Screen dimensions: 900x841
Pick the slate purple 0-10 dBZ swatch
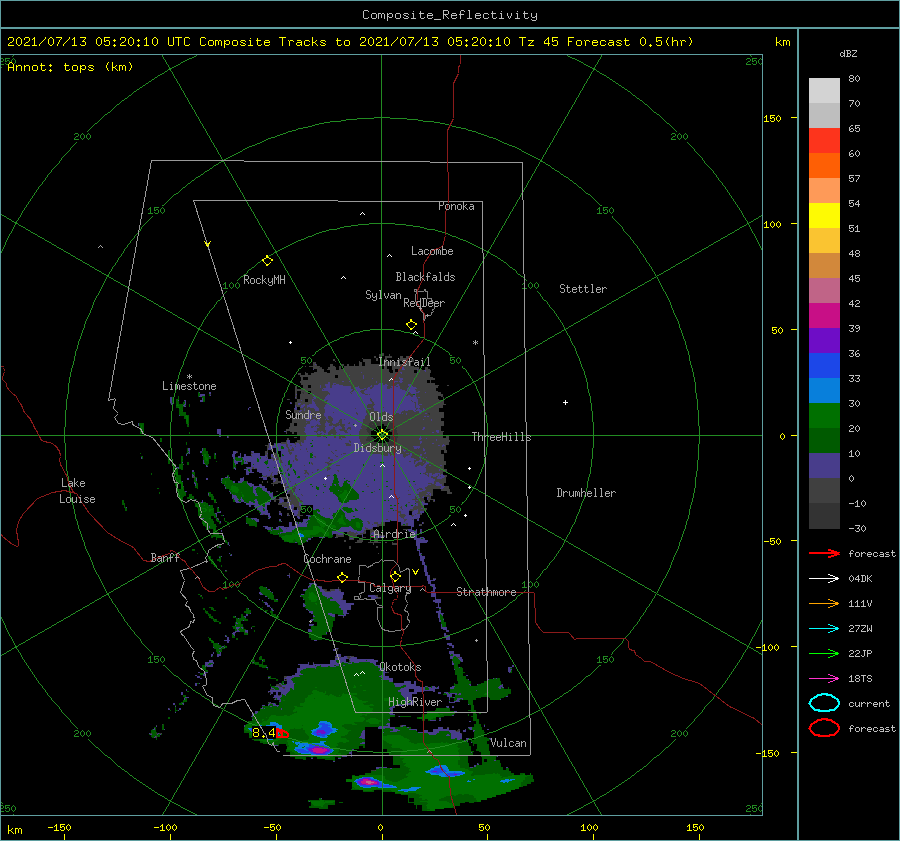tap(824, 466)
